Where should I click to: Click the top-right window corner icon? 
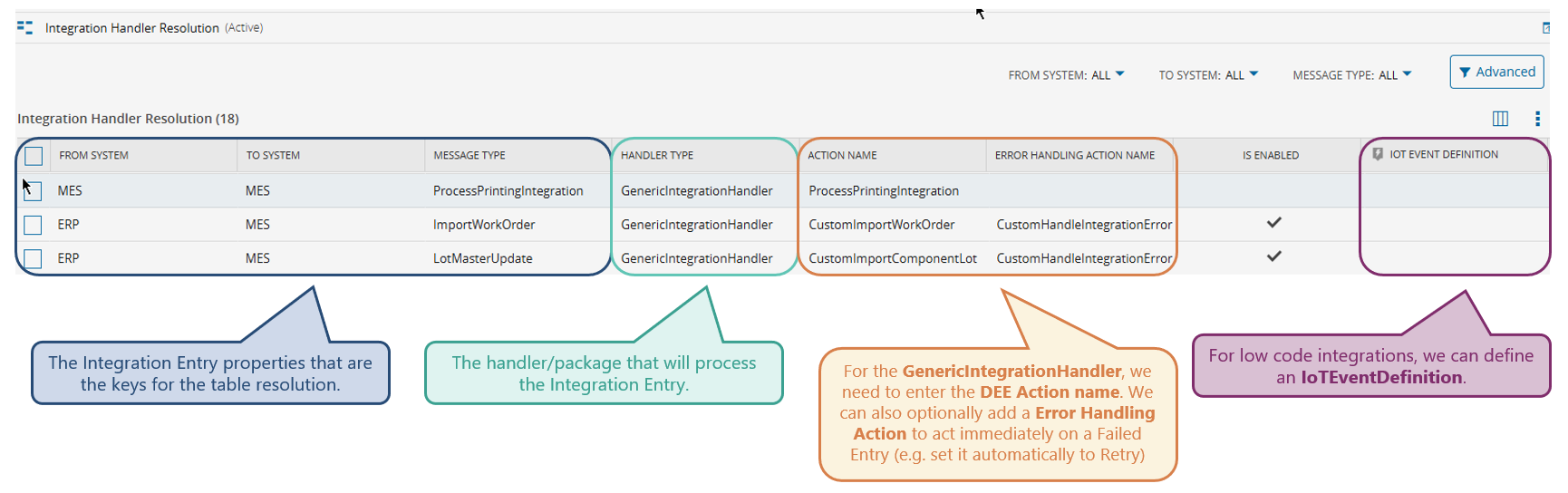tap(1546, 28)
